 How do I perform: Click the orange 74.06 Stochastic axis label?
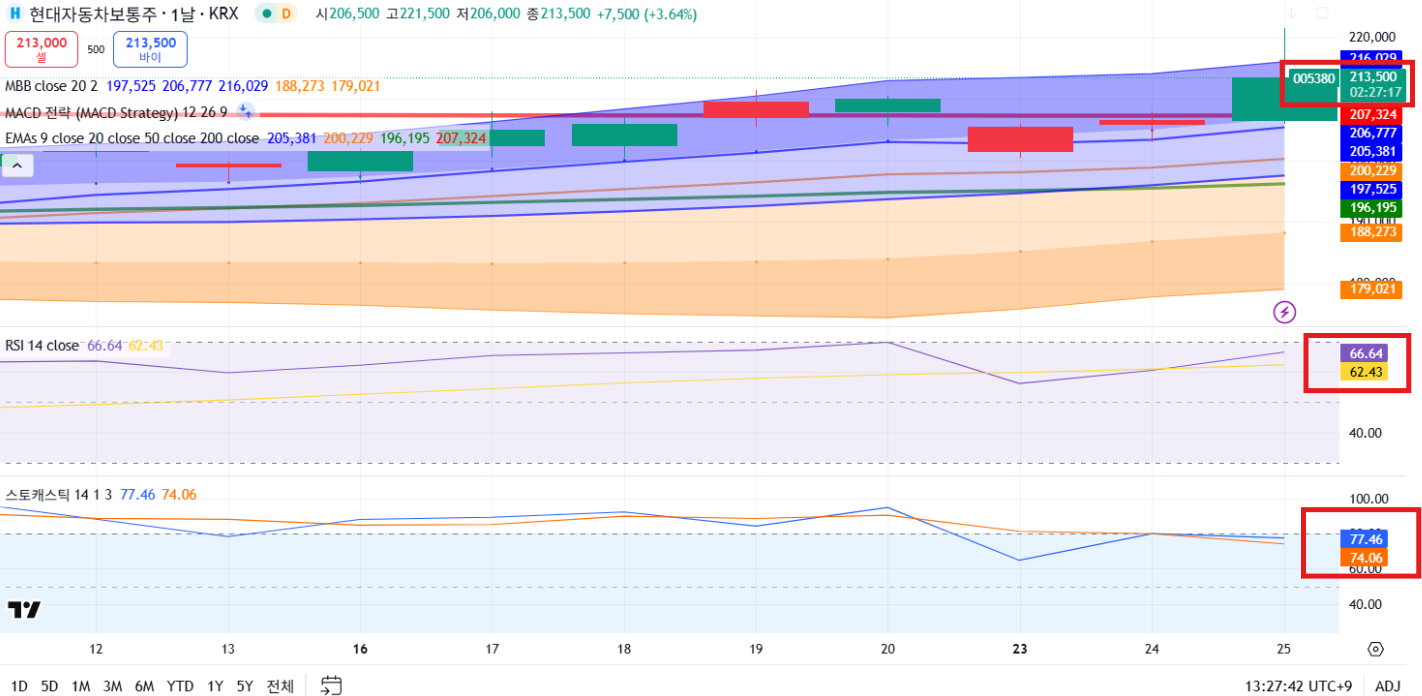1366,558
